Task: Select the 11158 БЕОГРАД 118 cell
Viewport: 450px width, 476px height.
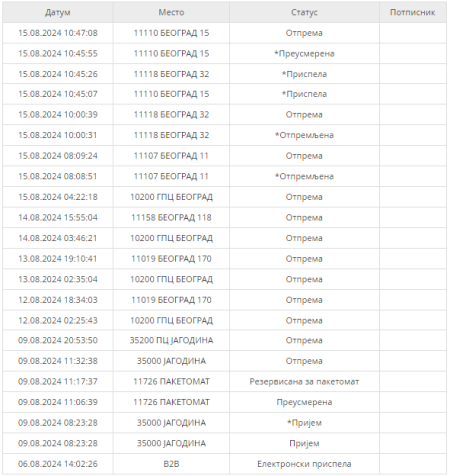Action: [171, 217]
